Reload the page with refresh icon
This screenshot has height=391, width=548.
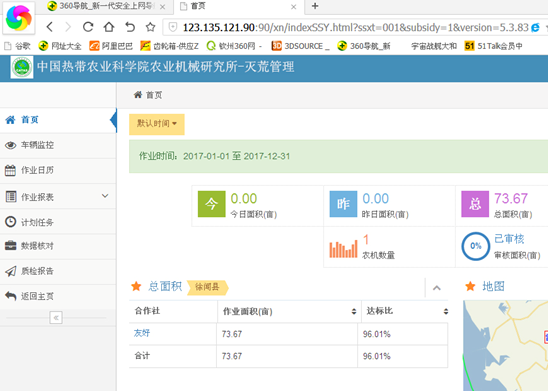click(x=88, y=27)
